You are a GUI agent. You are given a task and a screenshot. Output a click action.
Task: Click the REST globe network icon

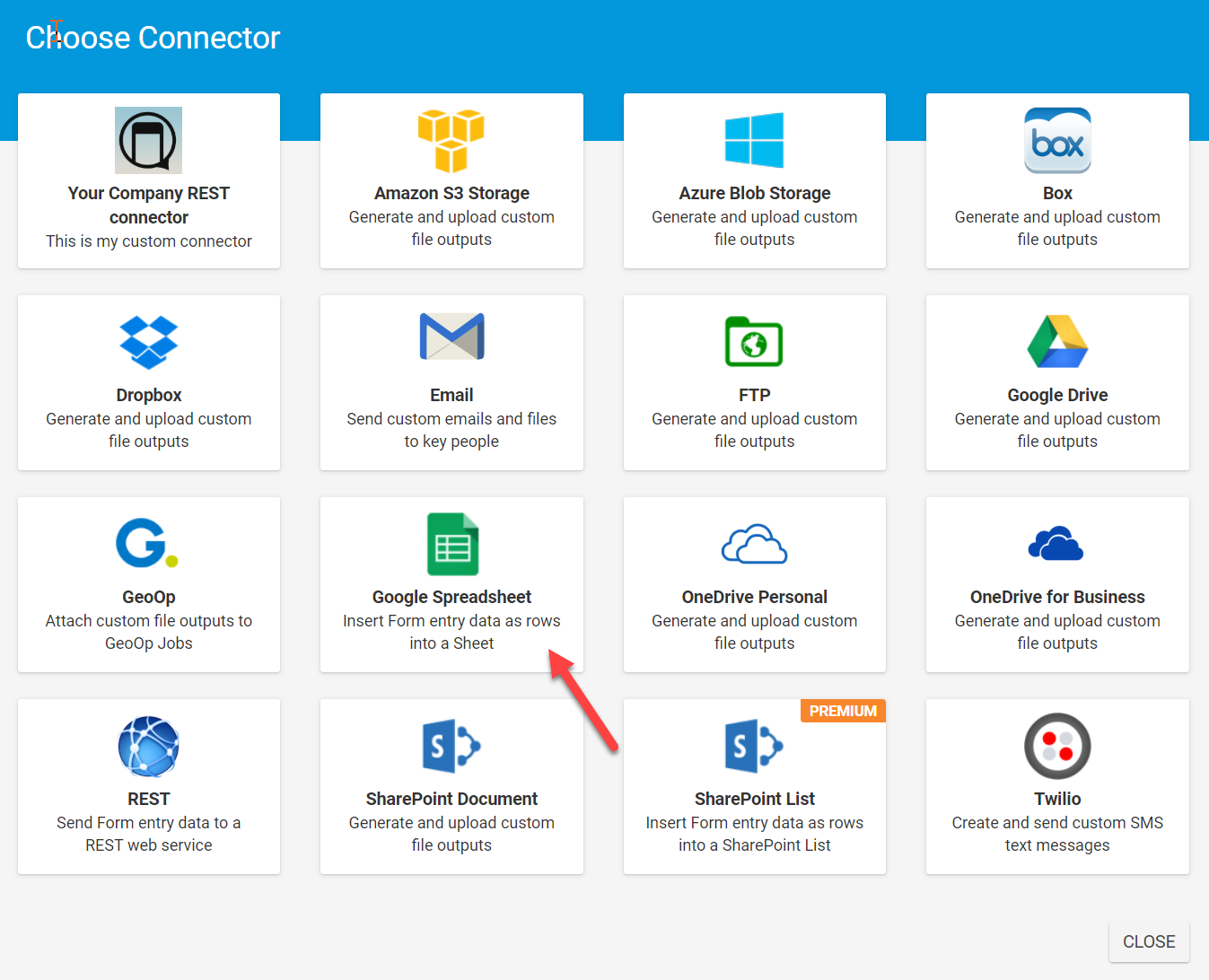pos(148,747)
